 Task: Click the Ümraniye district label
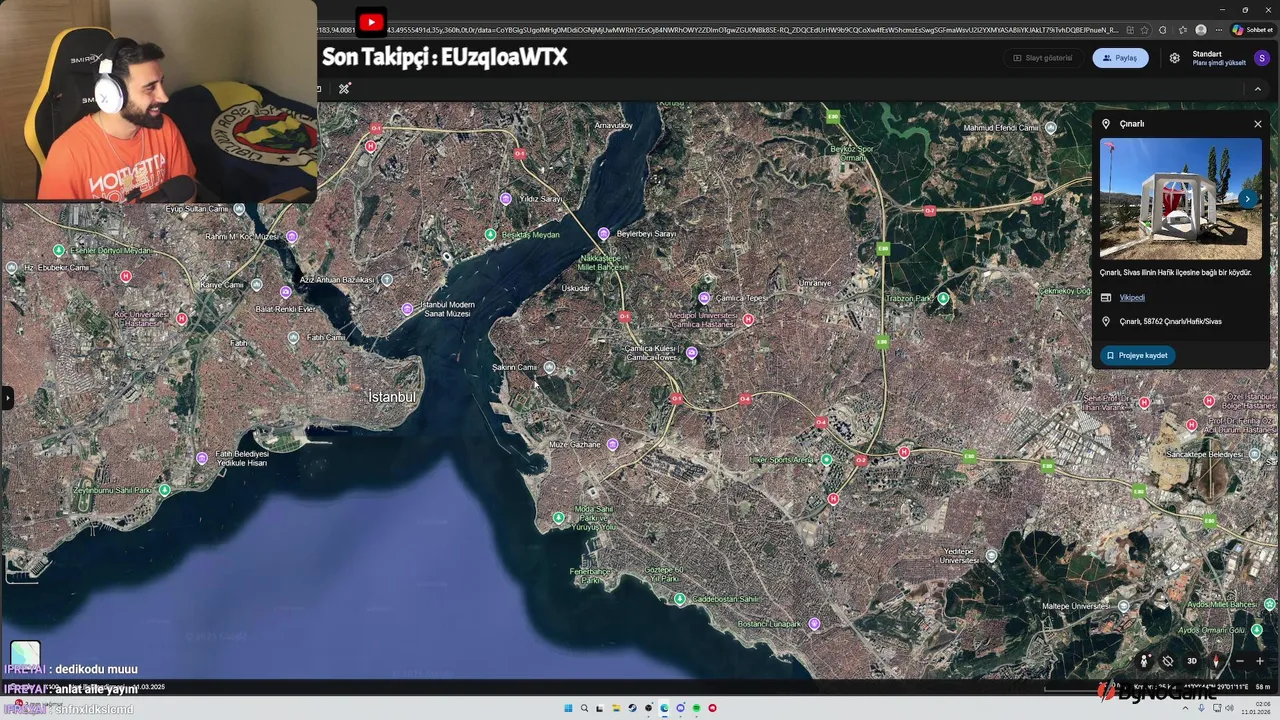pyautogui.click(x=815, y=283)
